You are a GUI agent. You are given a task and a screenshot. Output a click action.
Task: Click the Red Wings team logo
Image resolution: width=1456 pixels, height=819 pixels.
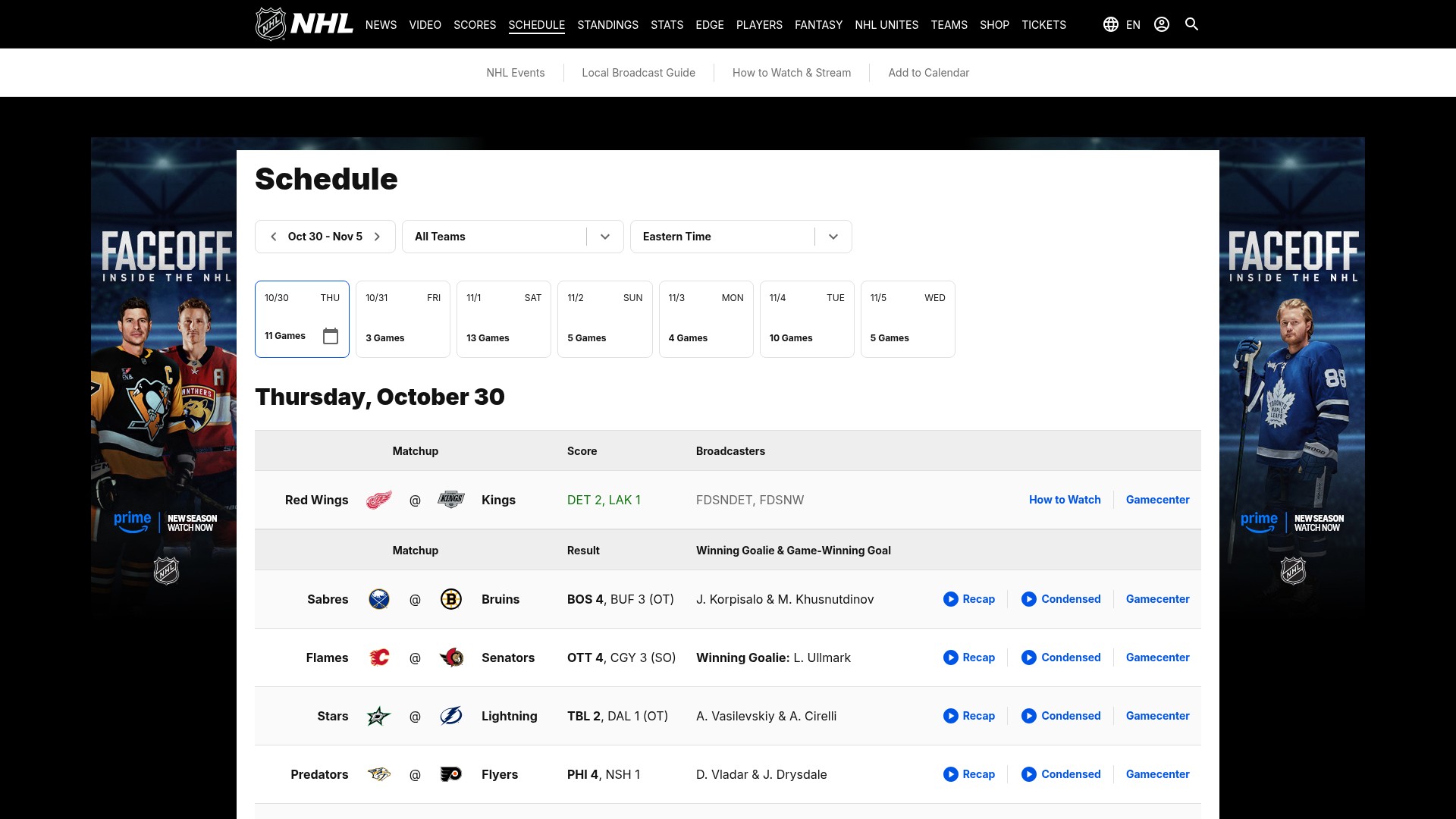point(379,500)
